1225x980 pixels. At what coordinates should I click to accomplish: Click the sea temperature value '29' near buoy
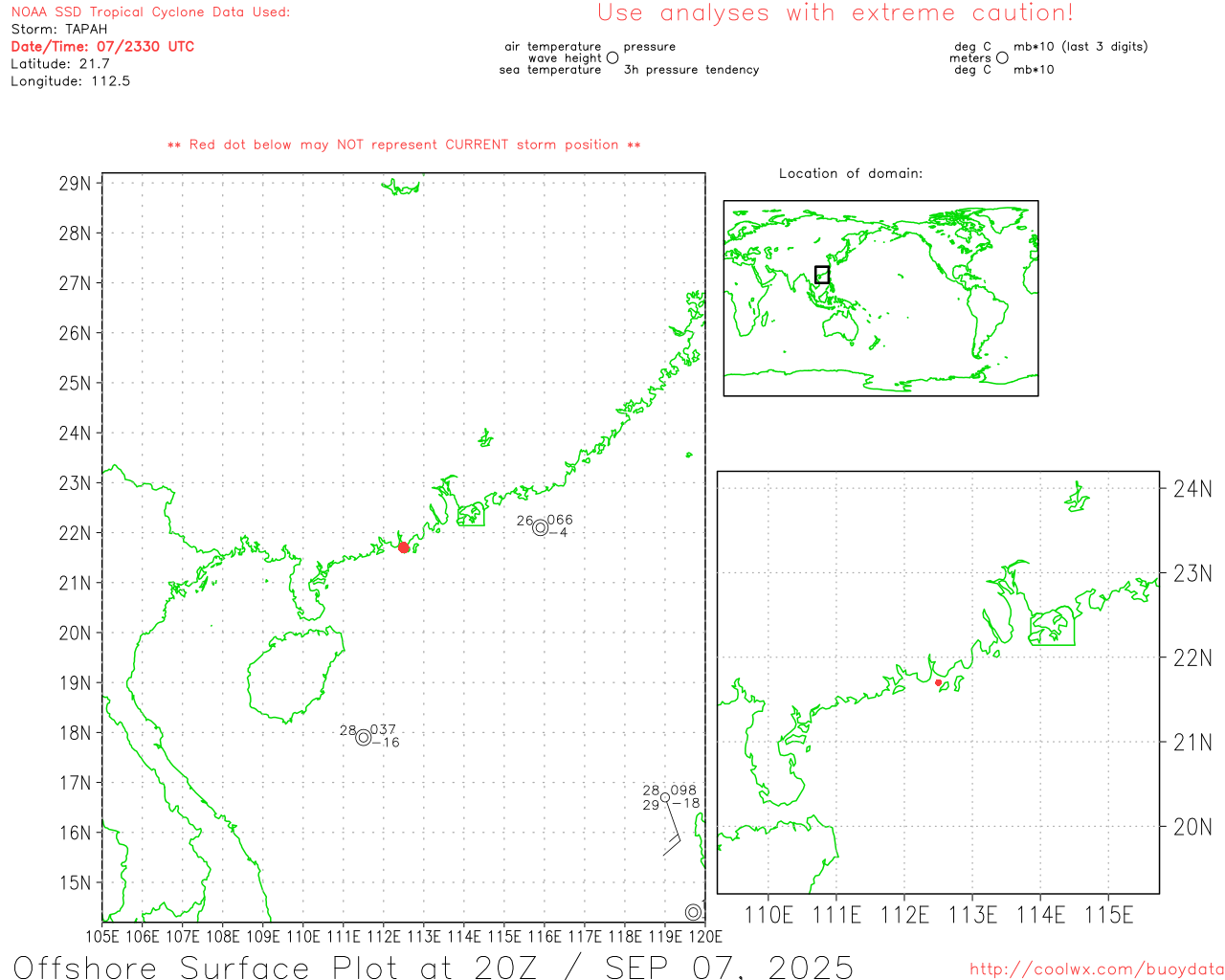click(651, 806)
